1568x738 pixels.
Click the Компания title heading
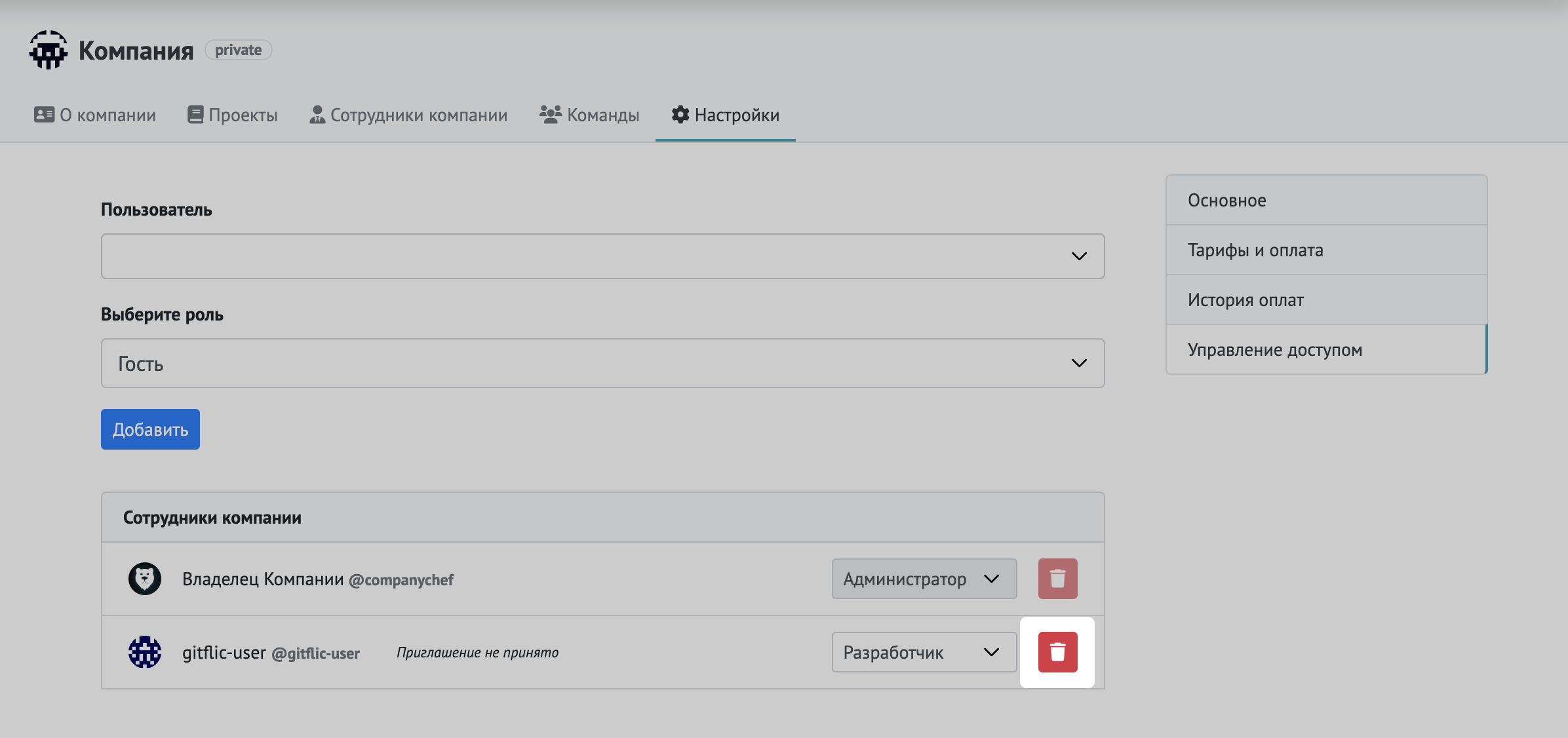point(136,50)
